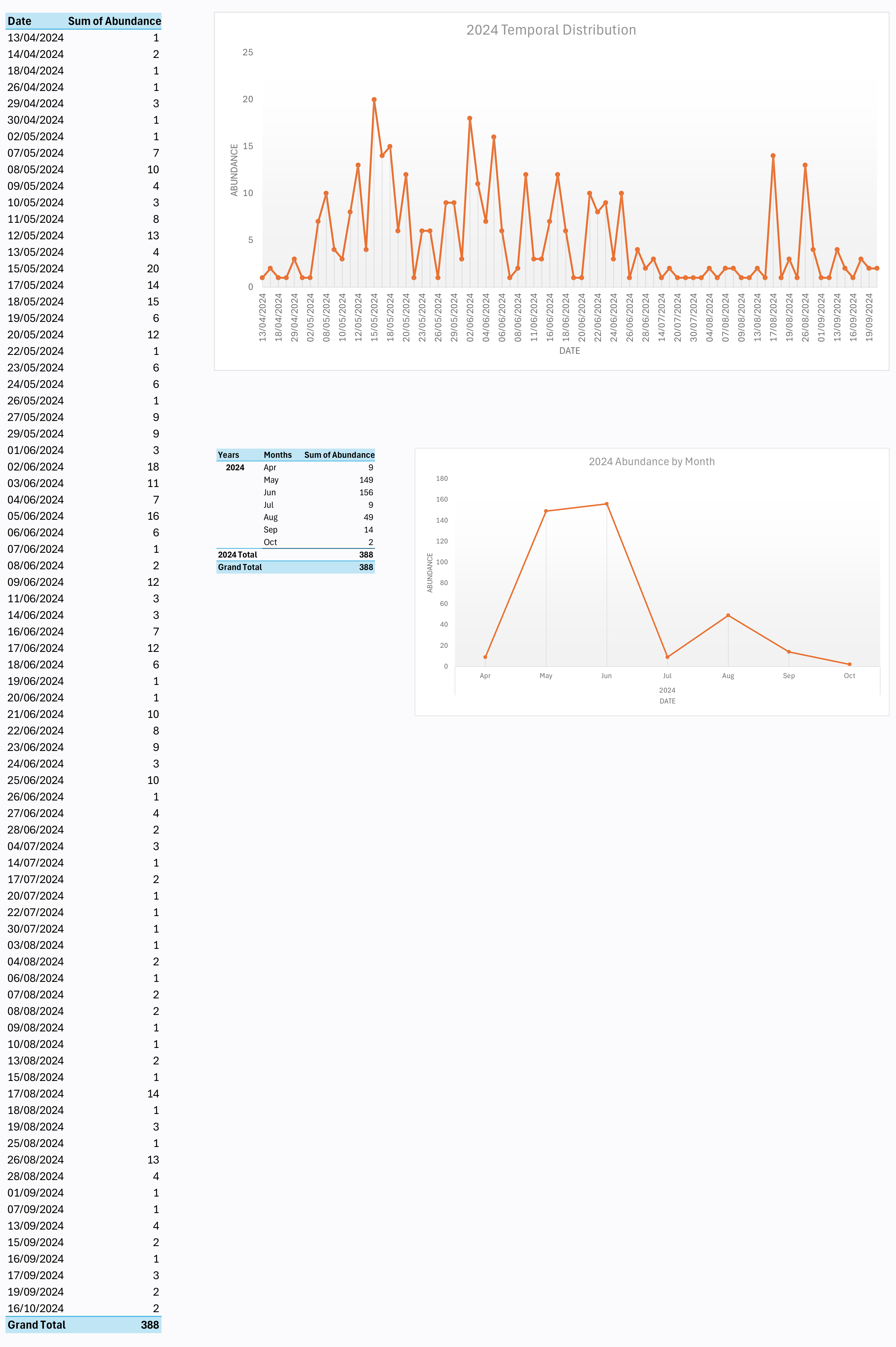Click the 02/06/2024 data point at 18

[x=470, y=118]
